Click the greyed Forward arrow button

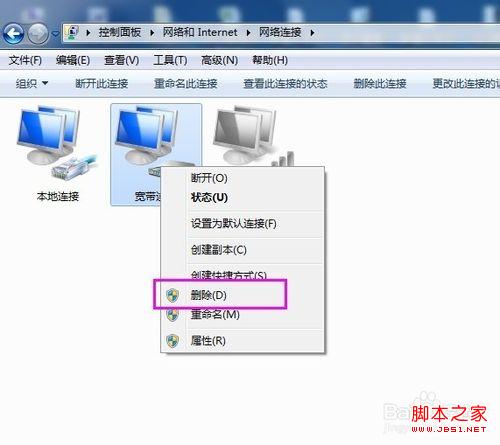pos(38,33)
